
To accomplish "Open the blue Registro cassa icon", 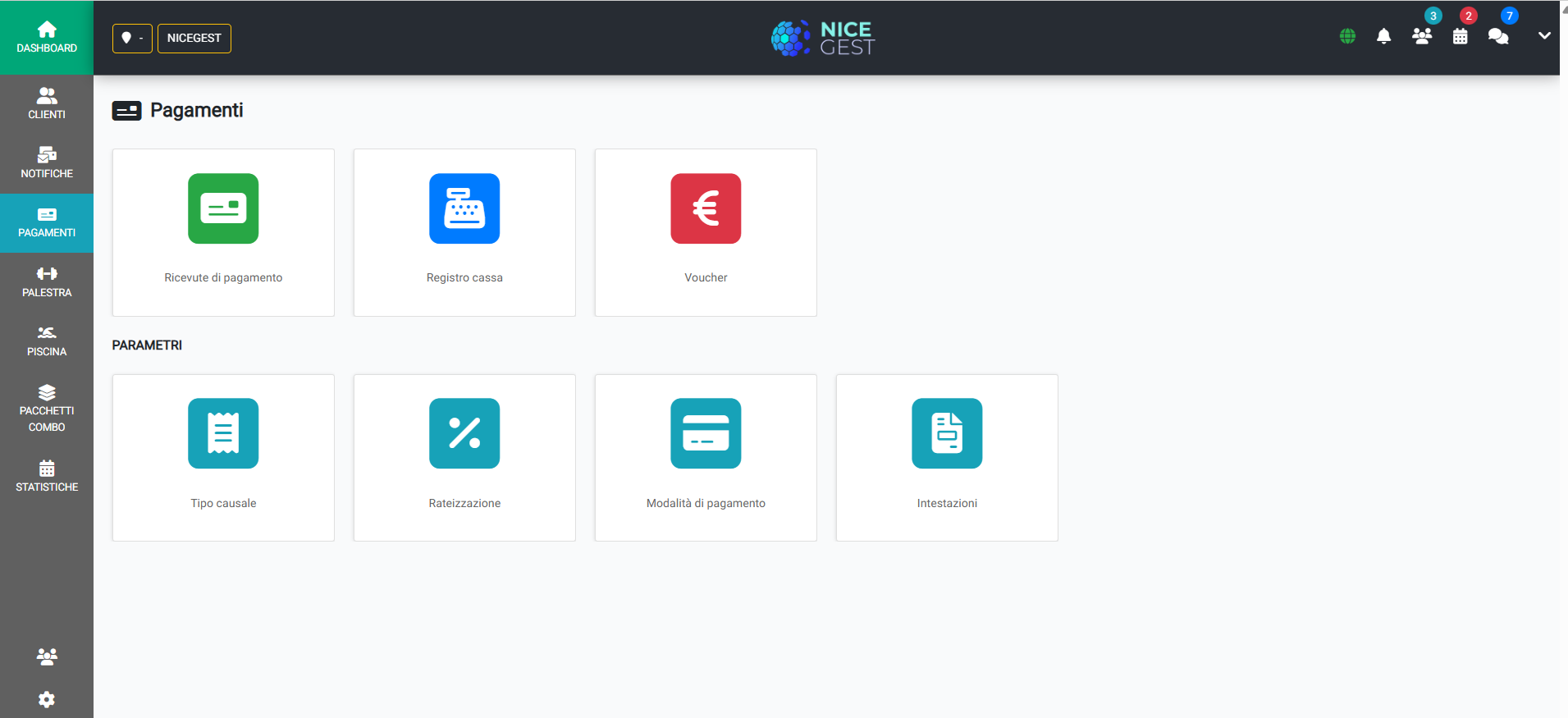I will (464, 208).
